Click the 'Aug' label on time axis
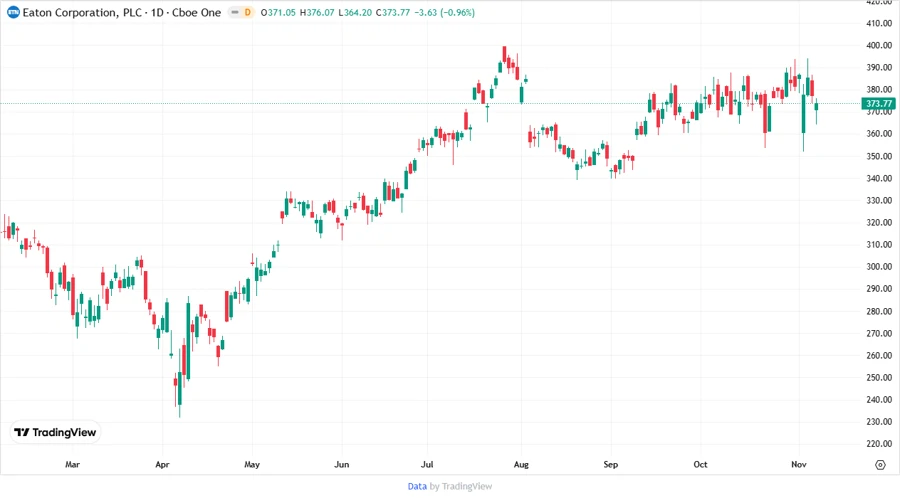 (521, 464)
